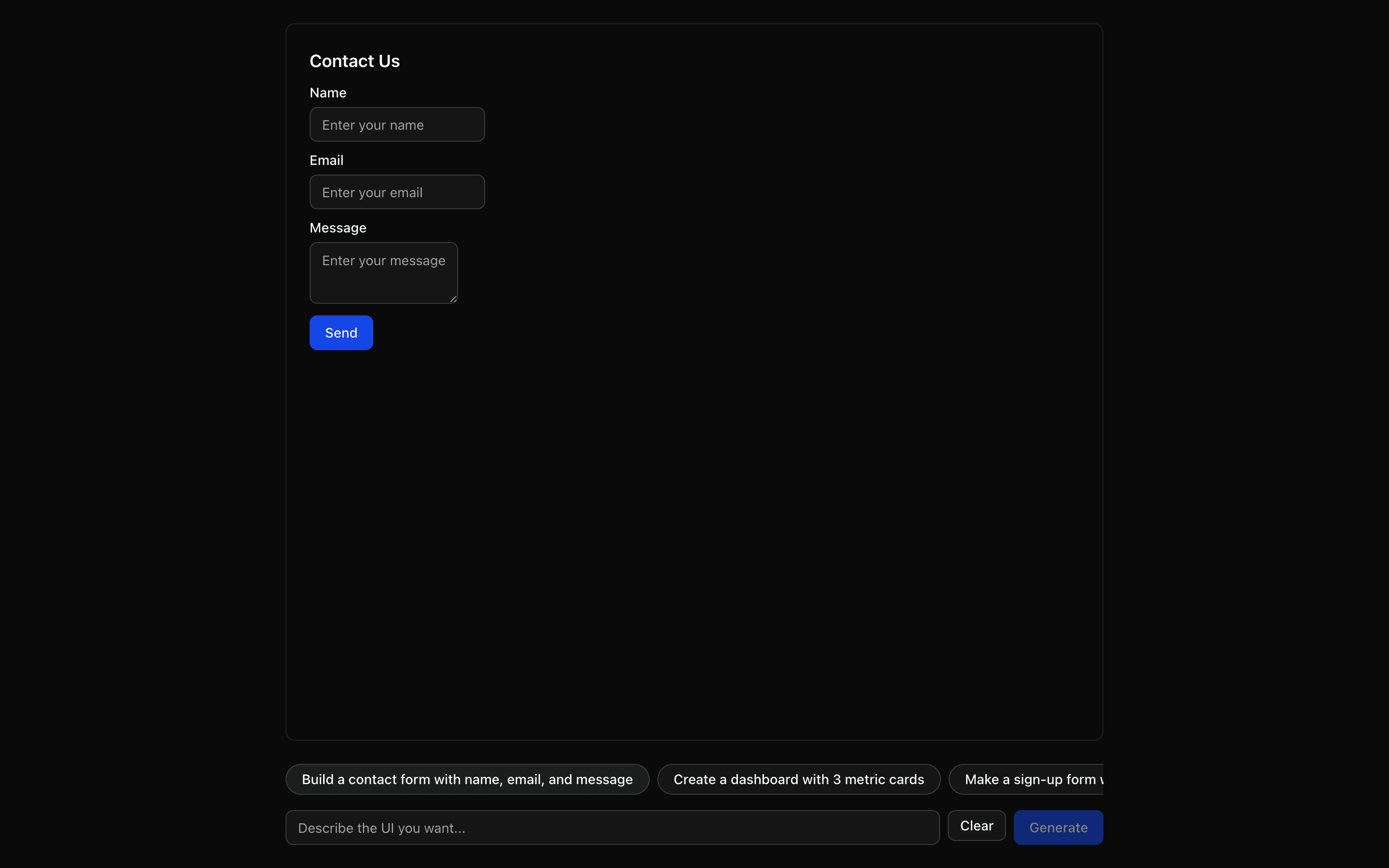Click the Message field label
The width and height of the screenshot is (1389, 868).
(338, 227)
